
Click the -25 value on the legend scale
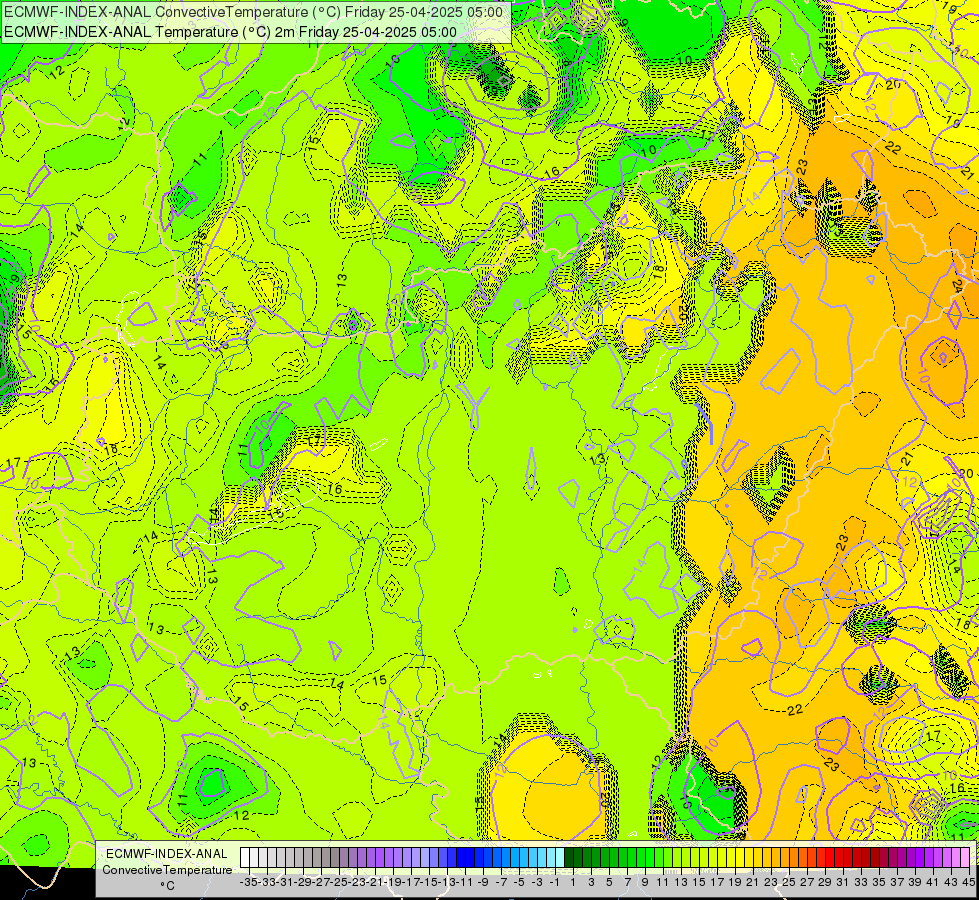(338, 882)
